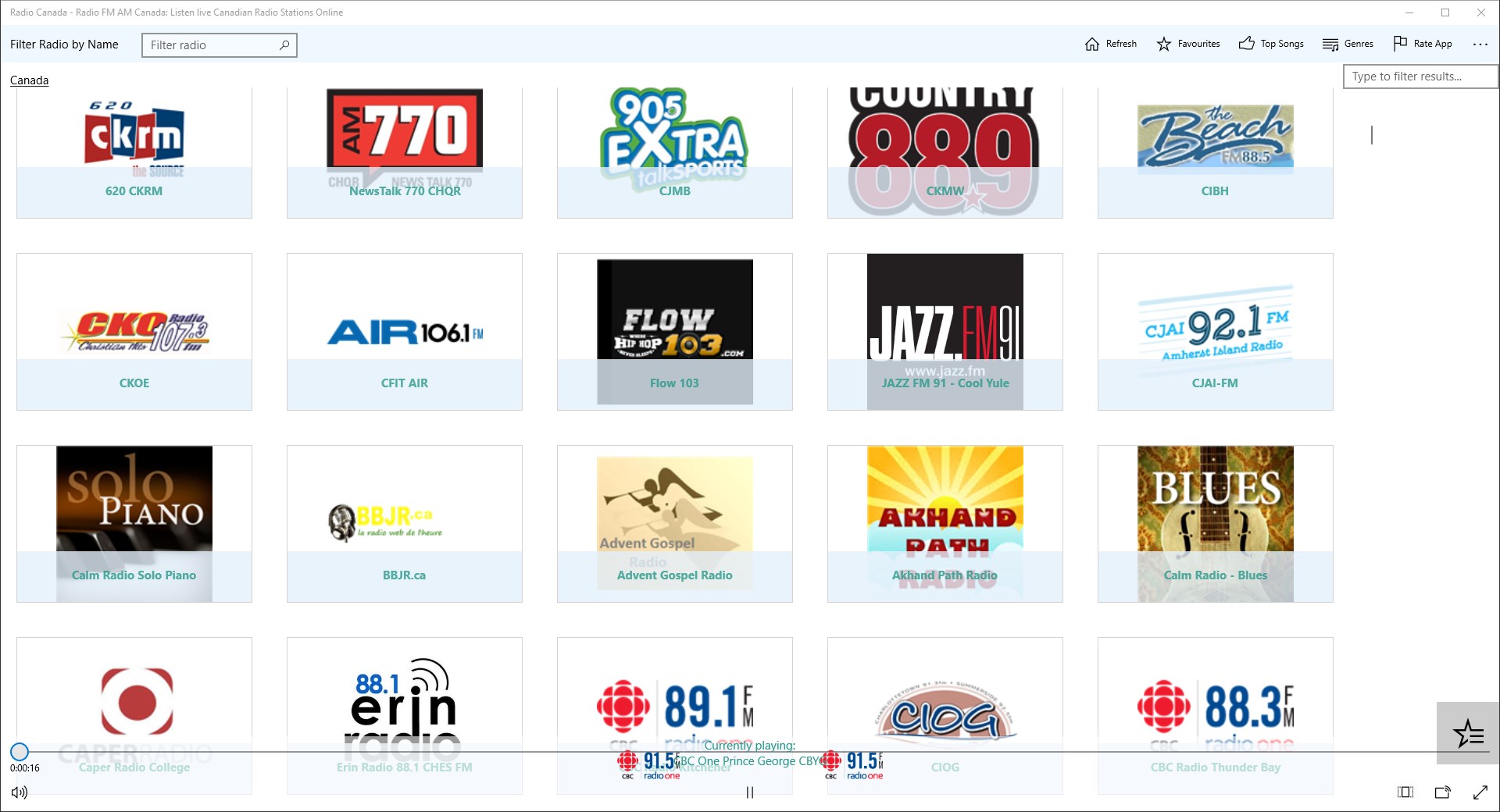This screenshot has width=1500, height=812.
Task: Select the CKOE station tile
Action: click(134, 332)
